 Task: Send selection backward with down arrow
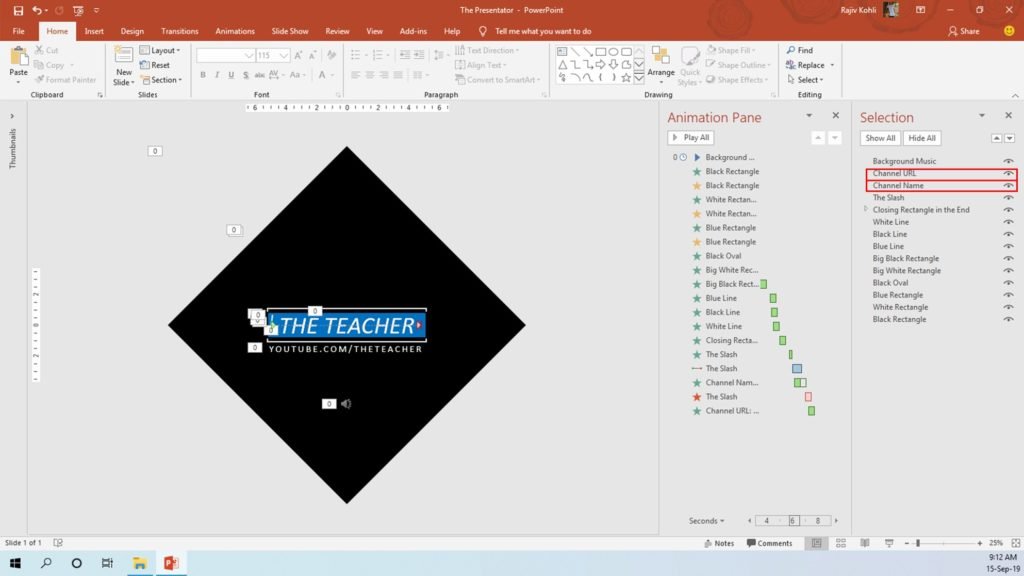[x=1010, y=138]
